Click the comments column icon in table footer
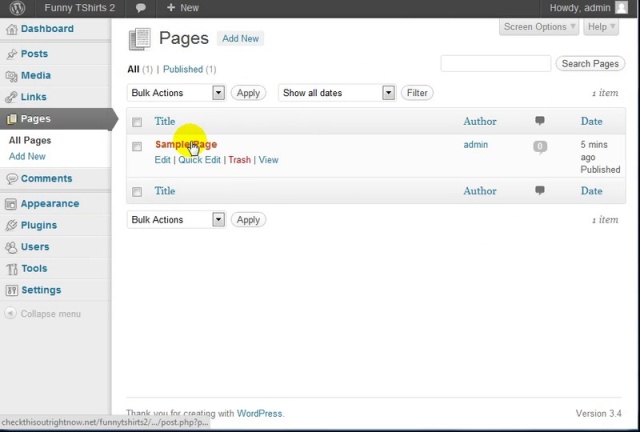This screenshot has width=640, height=432. point(540,190)
